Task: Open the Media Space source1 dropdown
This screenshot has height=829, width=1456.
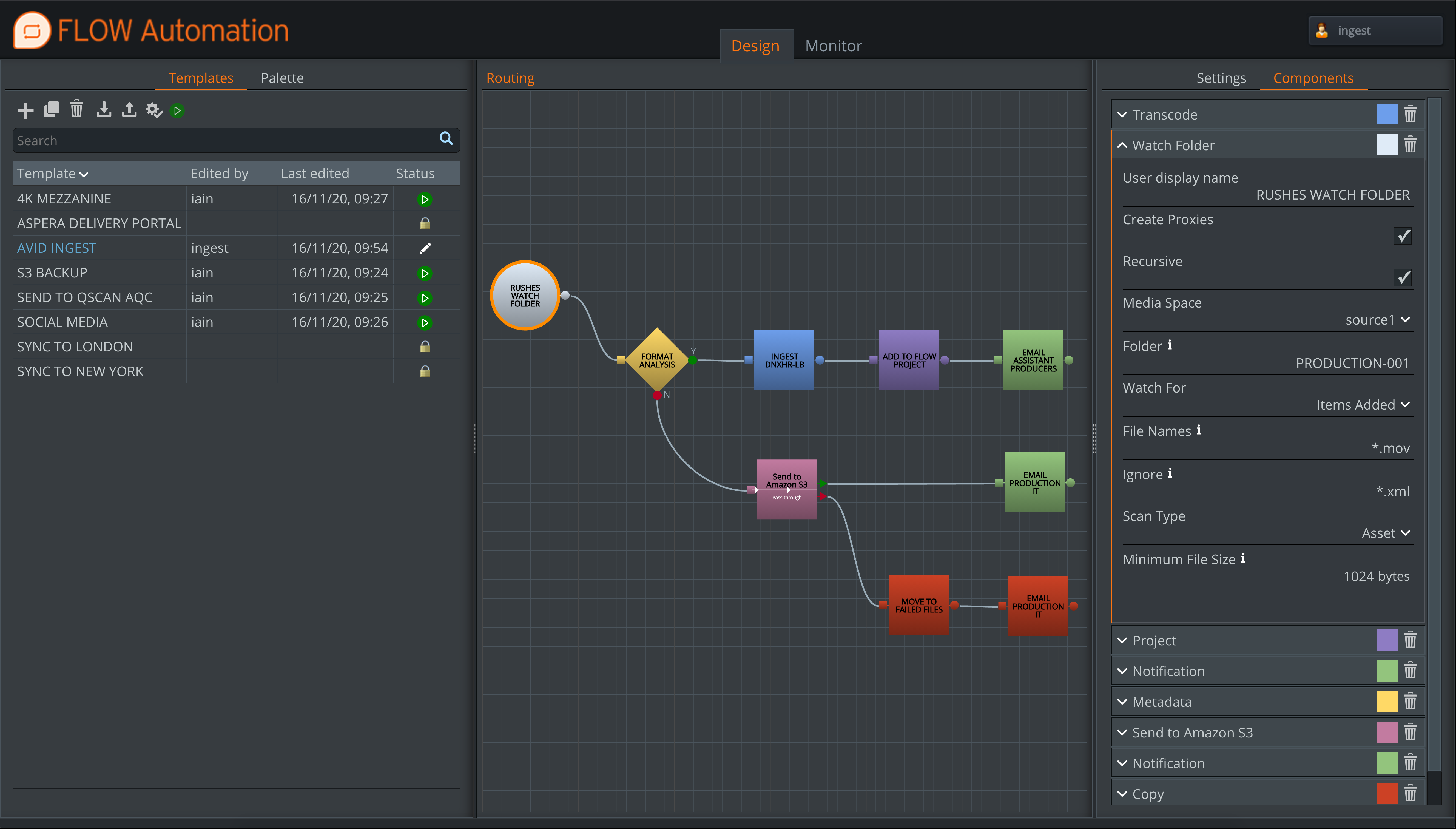Action: click(1377, 320)
